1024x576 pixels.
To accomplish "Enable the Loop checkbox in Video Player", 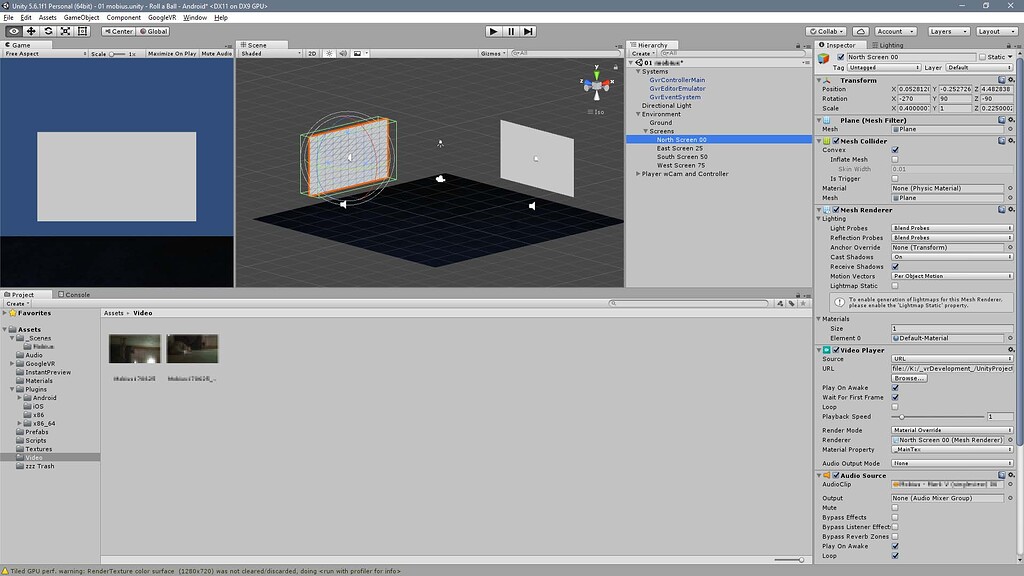I will pyautogui.click(x=895, y=406).
